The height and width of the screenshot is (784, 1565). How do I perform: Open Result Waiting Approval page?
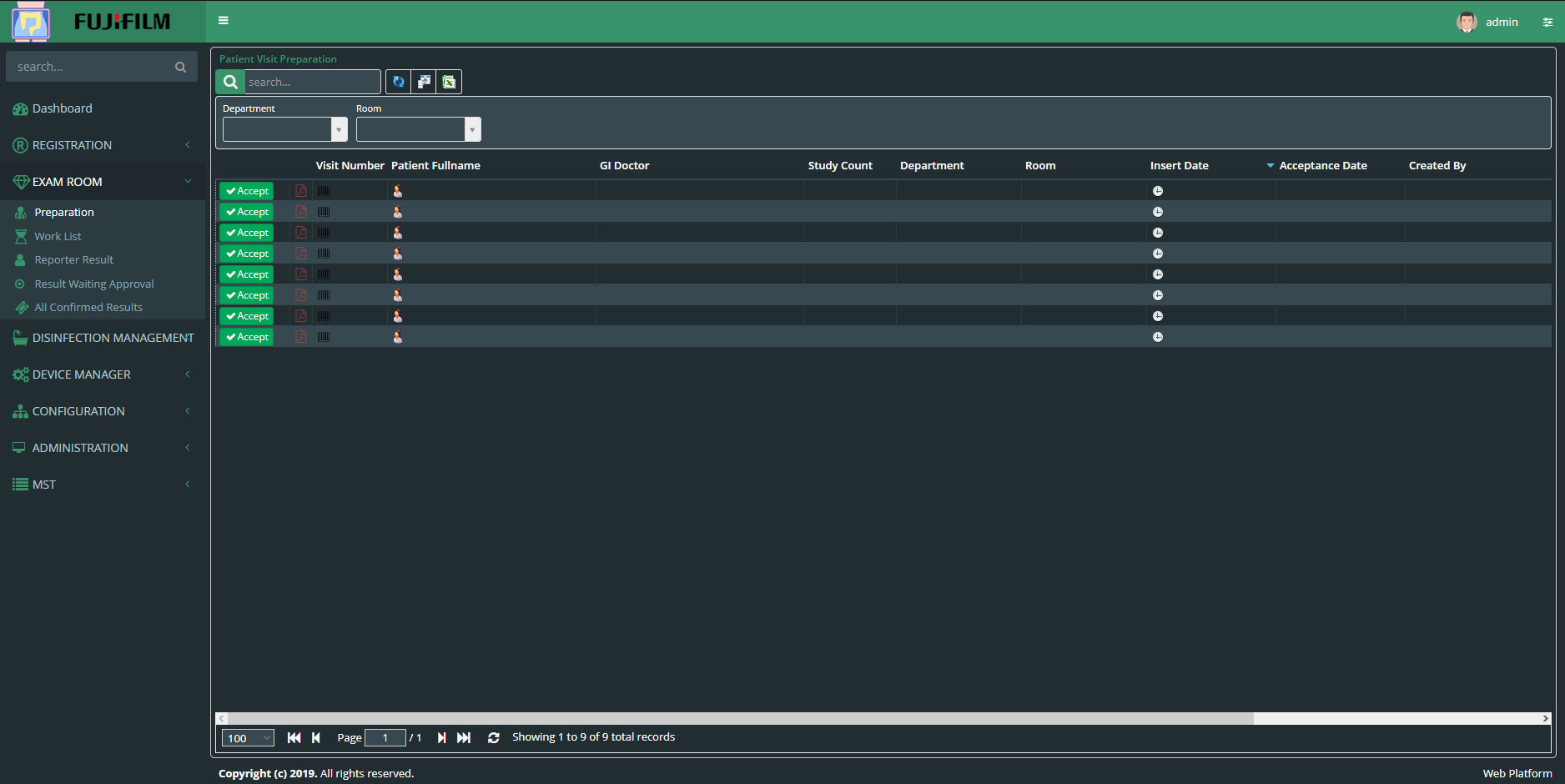pos(93,284)
